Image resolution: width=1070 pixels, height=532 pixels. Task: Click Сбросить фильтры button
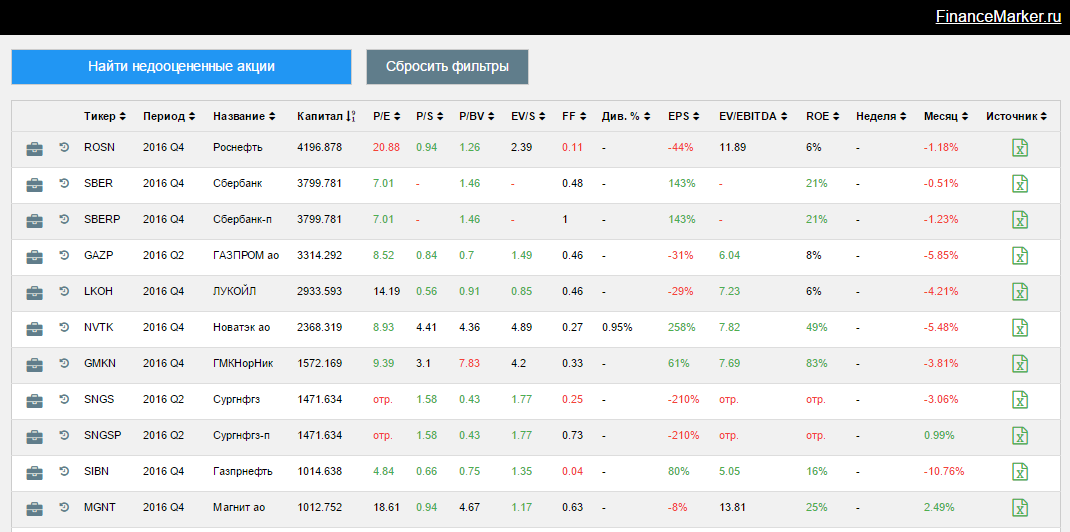tap(447, 67)
